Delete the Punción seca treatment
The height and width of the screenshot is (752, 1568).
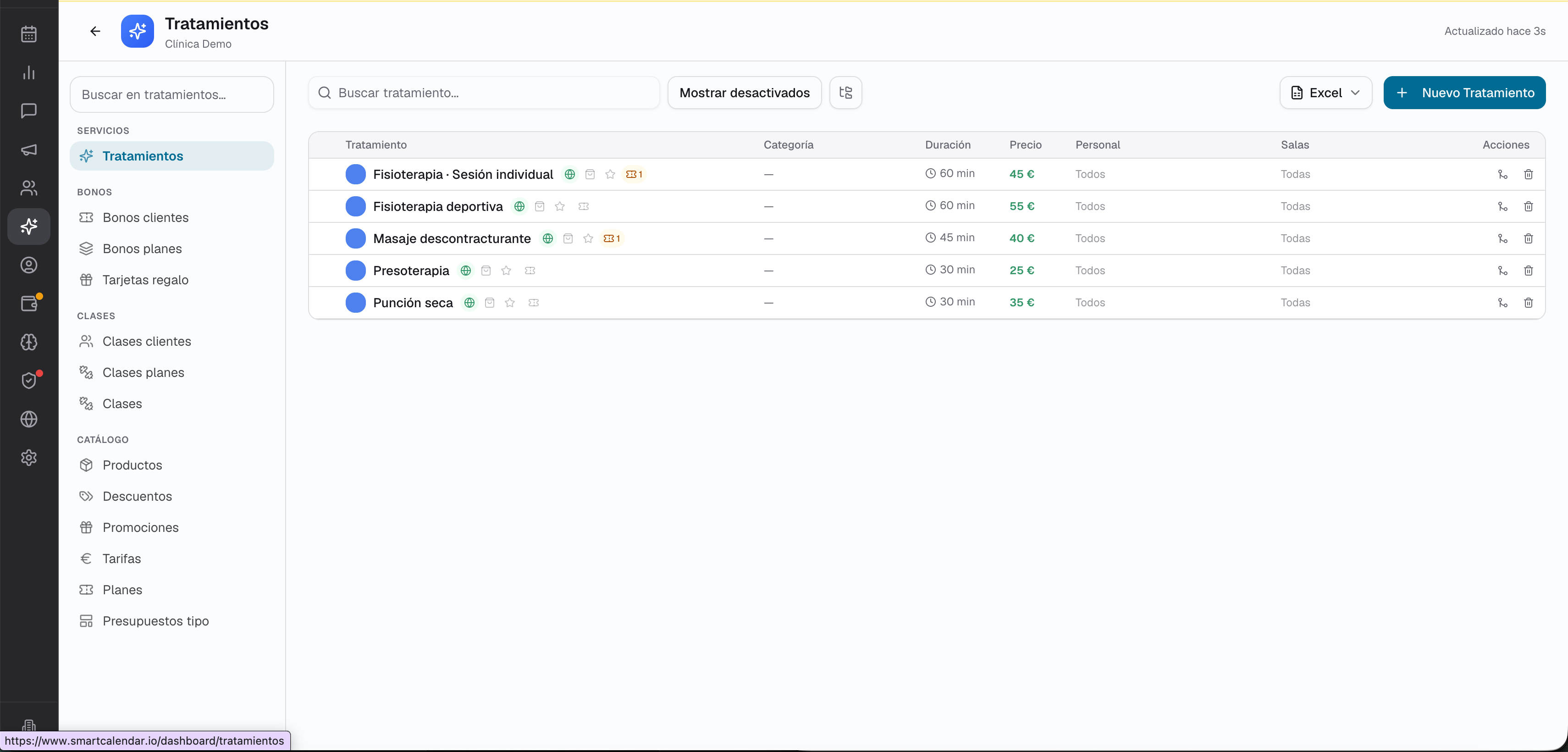click(x=1529, y=303)
